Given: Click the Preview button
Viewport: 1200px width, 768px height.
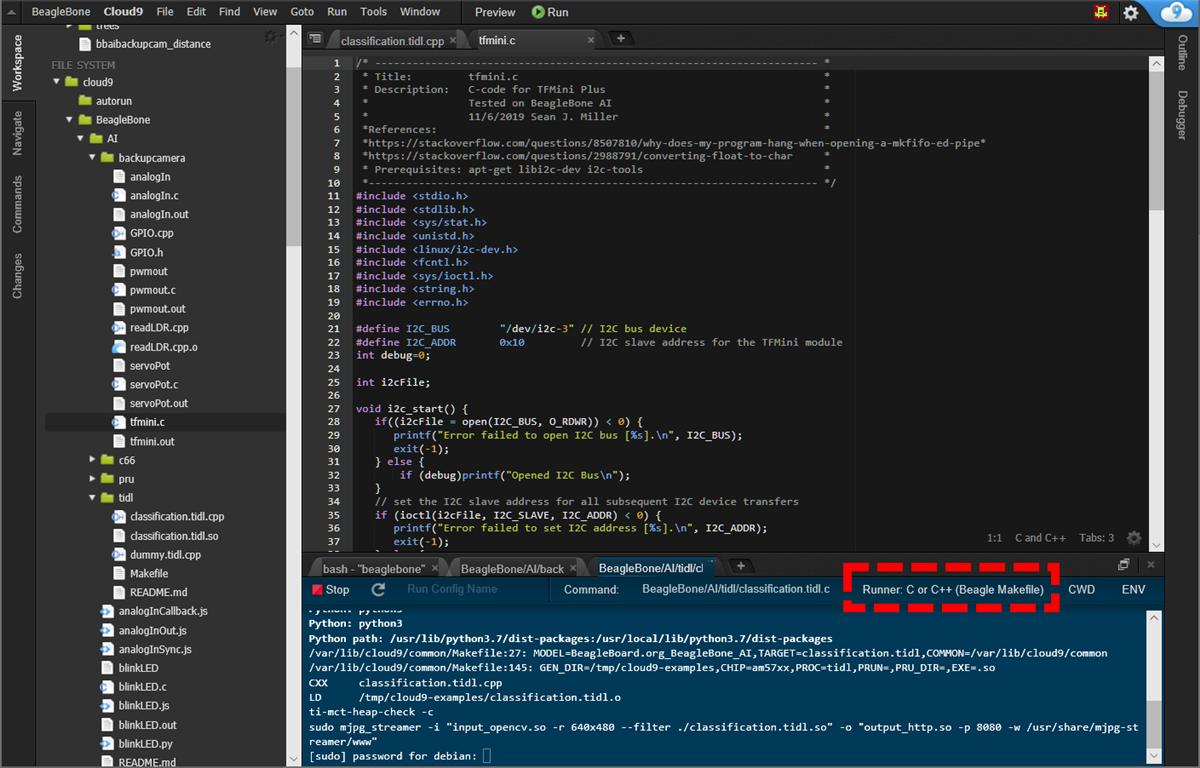Looking at the screenshot, I should pyautogui.click(x=495, y=12).
